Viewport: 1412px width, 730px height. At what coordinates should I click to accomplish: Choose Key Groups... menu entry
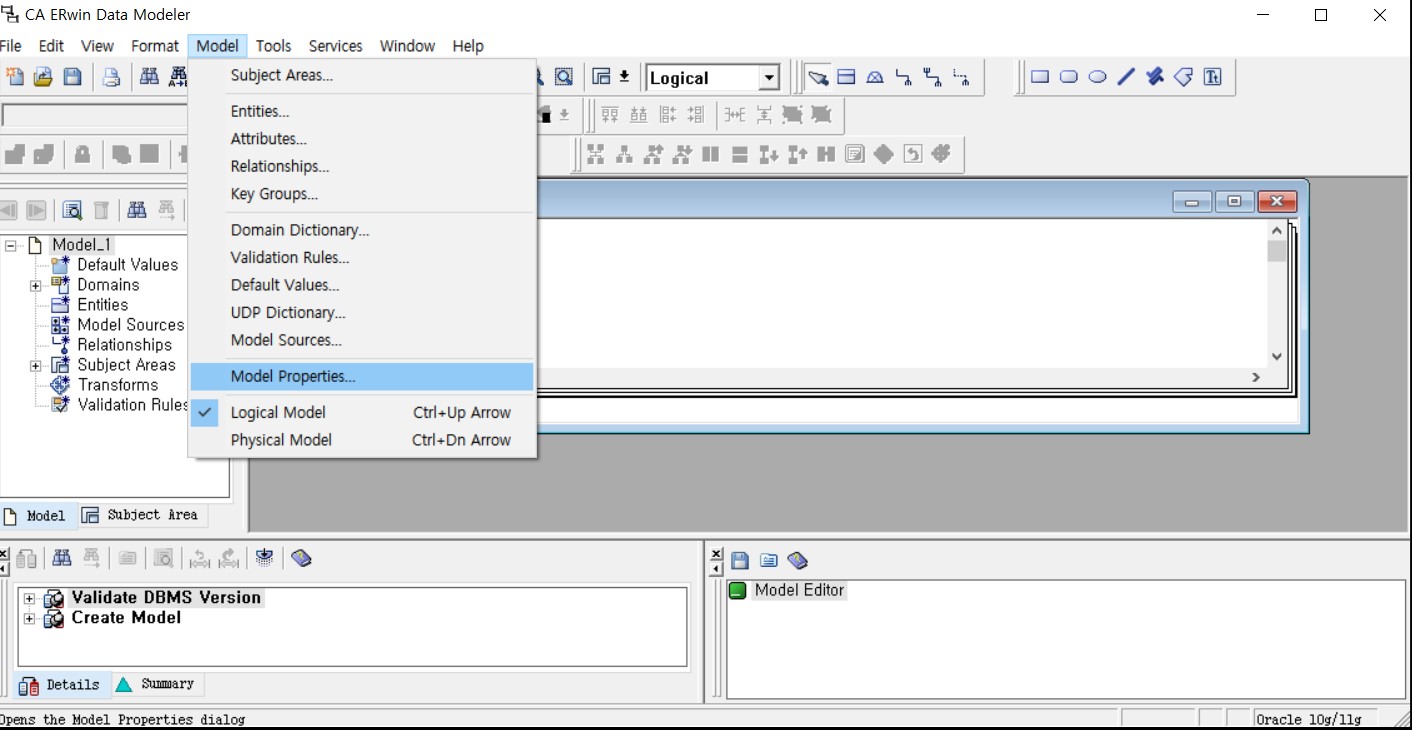click(x=362, y=194)
